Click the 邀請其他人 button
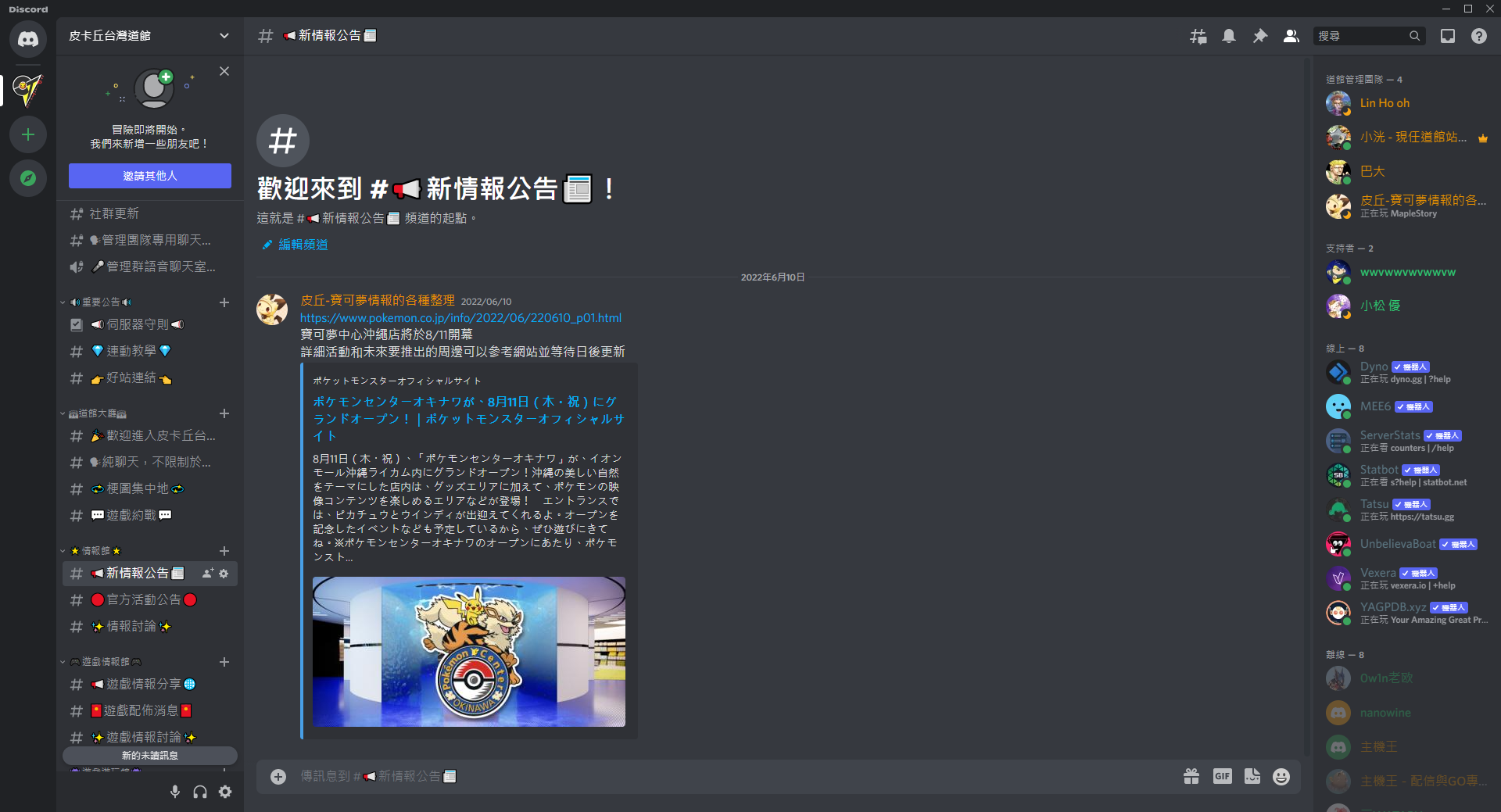The height and width of the screenshot is (812, 1501). click(149, 176)
